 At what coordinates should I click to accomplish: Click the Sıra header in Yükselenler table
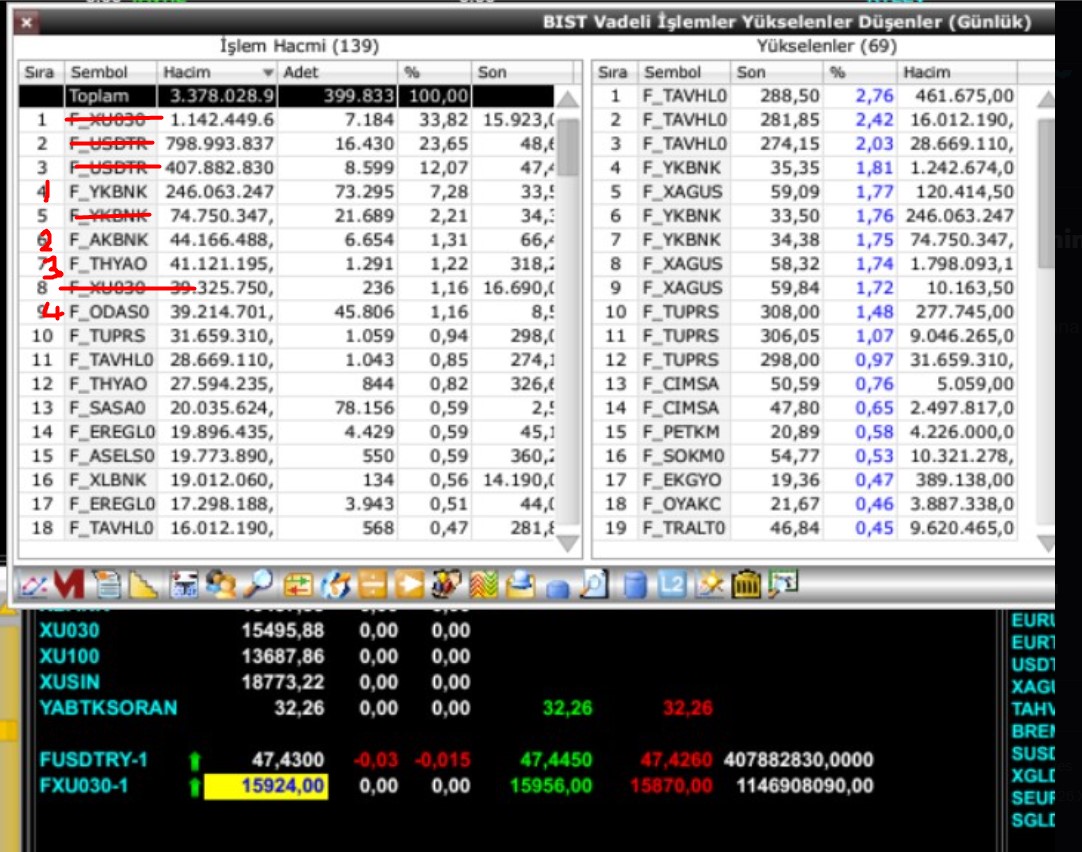[x=612, y=72]
